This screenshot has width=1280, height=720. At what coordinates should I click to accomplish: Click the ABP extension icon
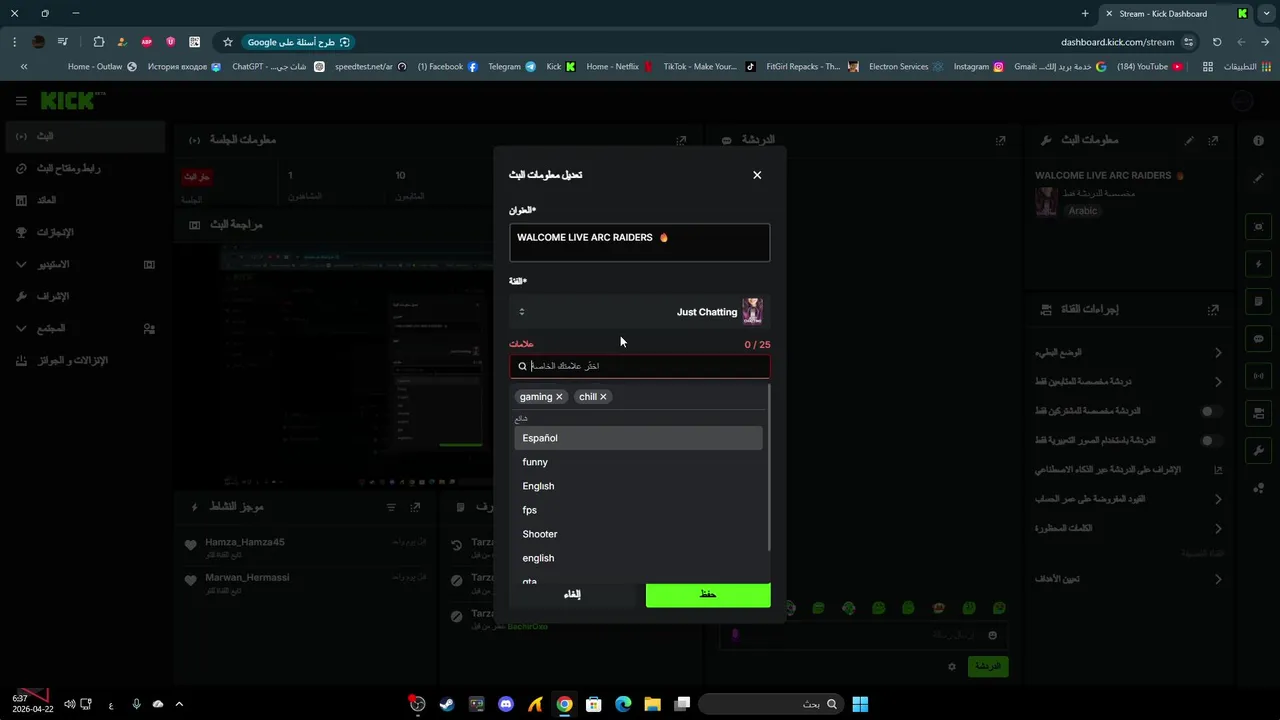pos(147,42)
